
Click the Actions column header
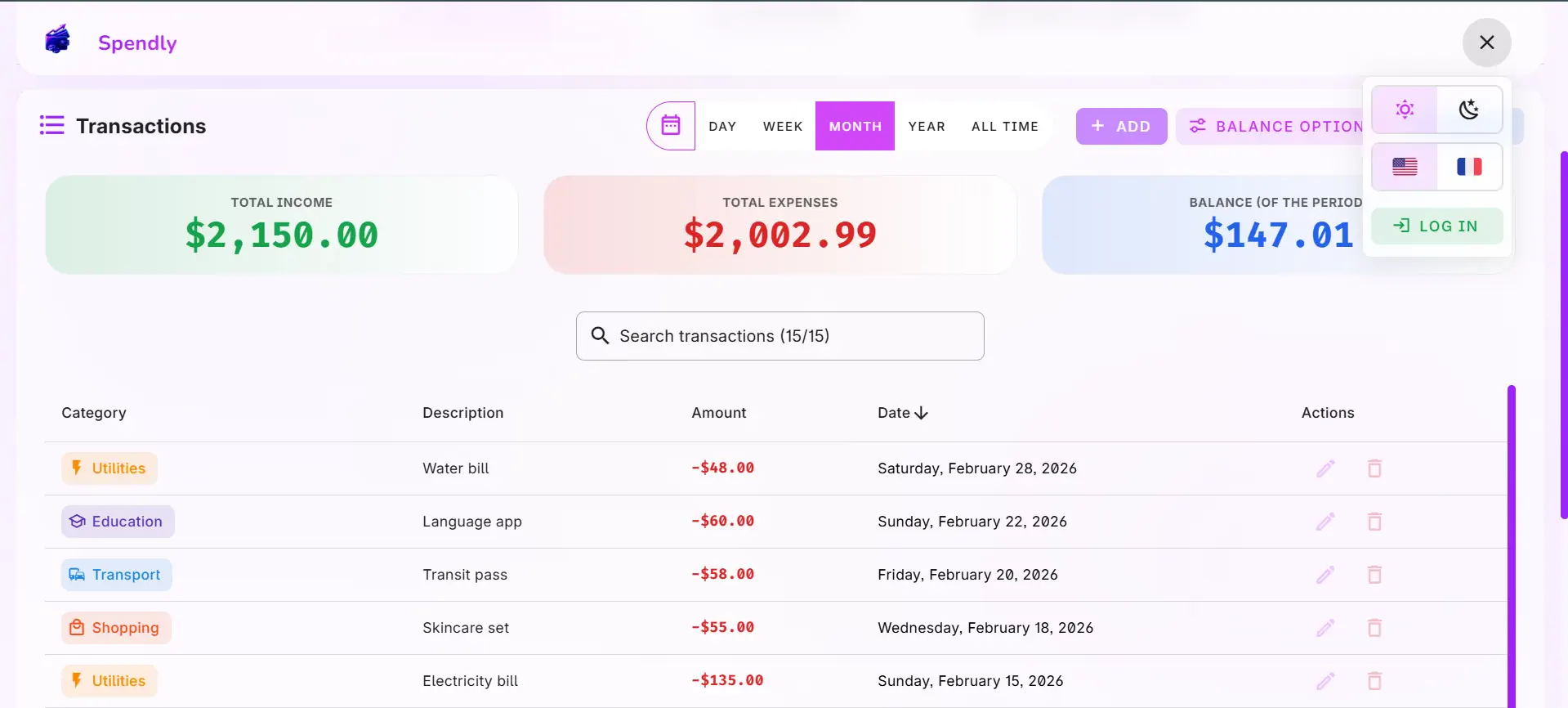tap(1327, 413)
